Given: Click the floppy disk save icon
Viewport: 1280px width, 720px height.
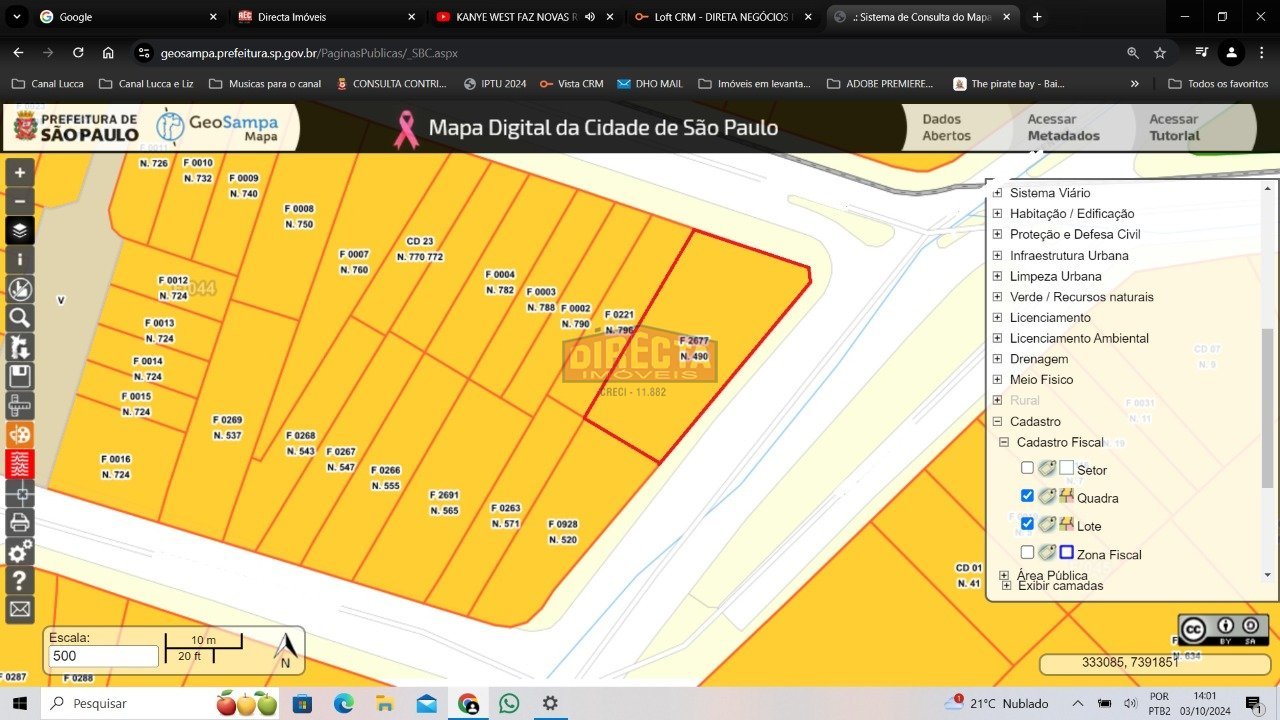Looking at the screenshot, I should [20, 376].
